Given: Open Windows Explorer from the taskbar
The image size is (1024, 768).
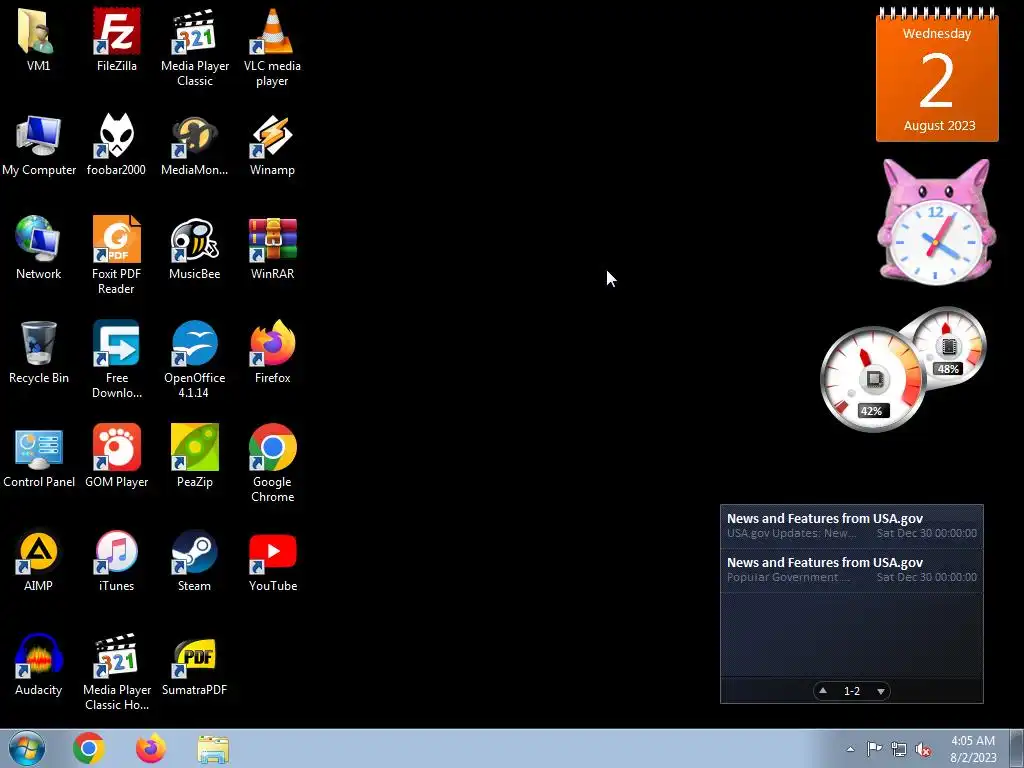Looking at the screenshot, I should tap(213, 749).
